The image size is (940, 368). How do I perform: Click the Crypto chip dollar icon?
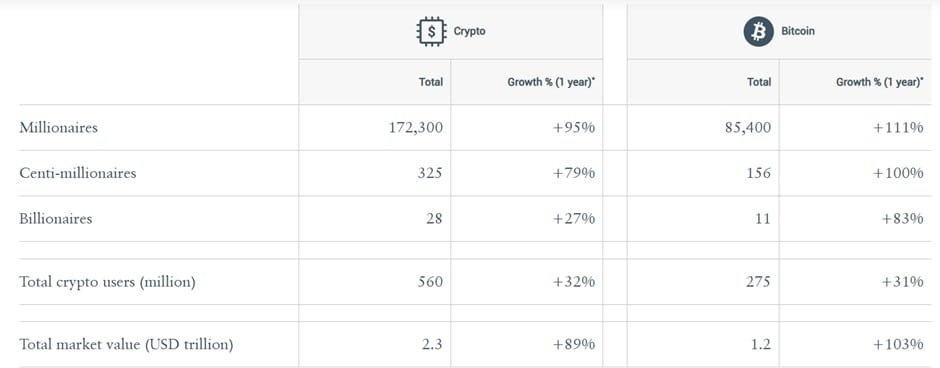point(431,32)
